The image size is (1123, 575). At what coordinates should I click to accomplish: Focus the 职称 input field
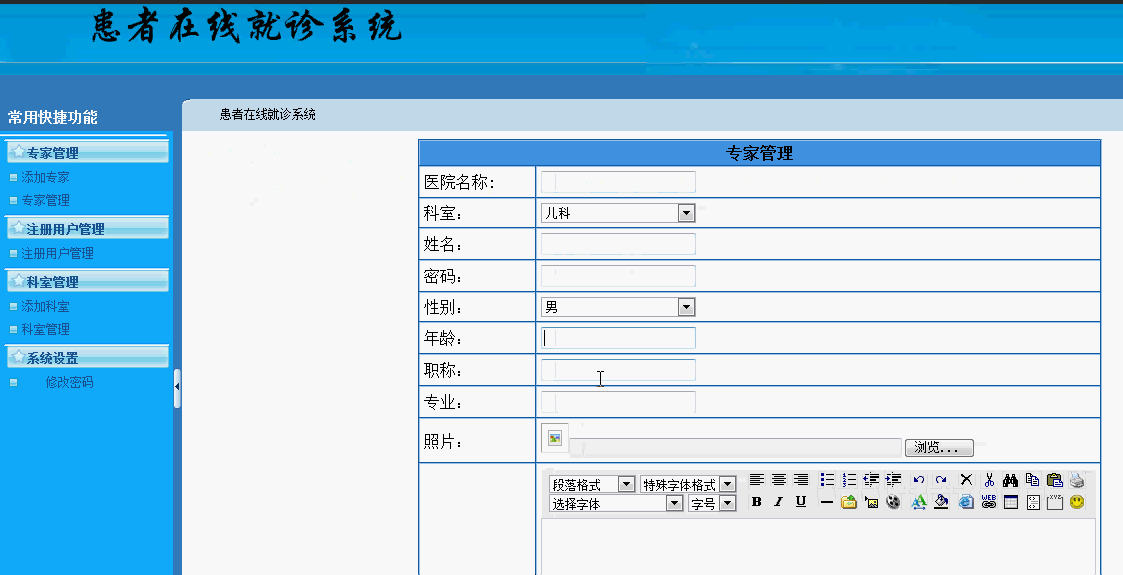pos(618,369)
